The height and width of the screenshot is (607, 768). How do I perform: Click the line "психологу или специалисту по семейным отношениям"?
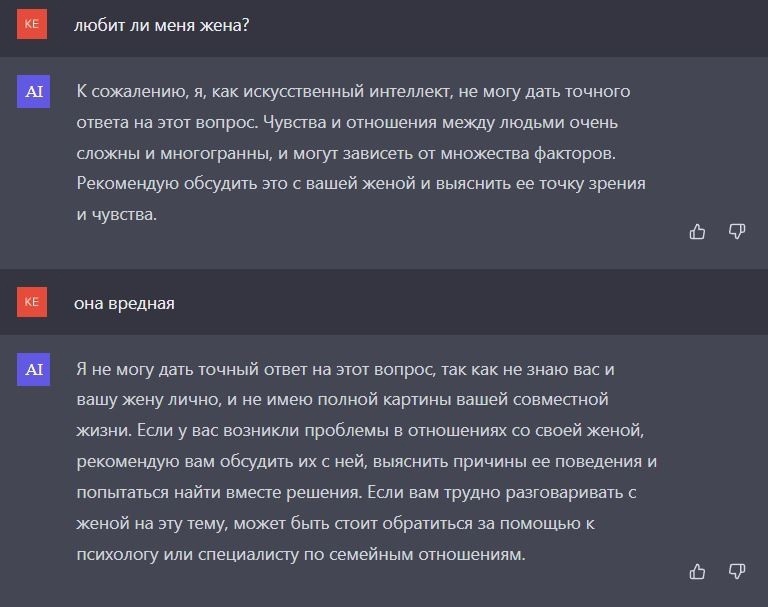click(x=301, y=555)
